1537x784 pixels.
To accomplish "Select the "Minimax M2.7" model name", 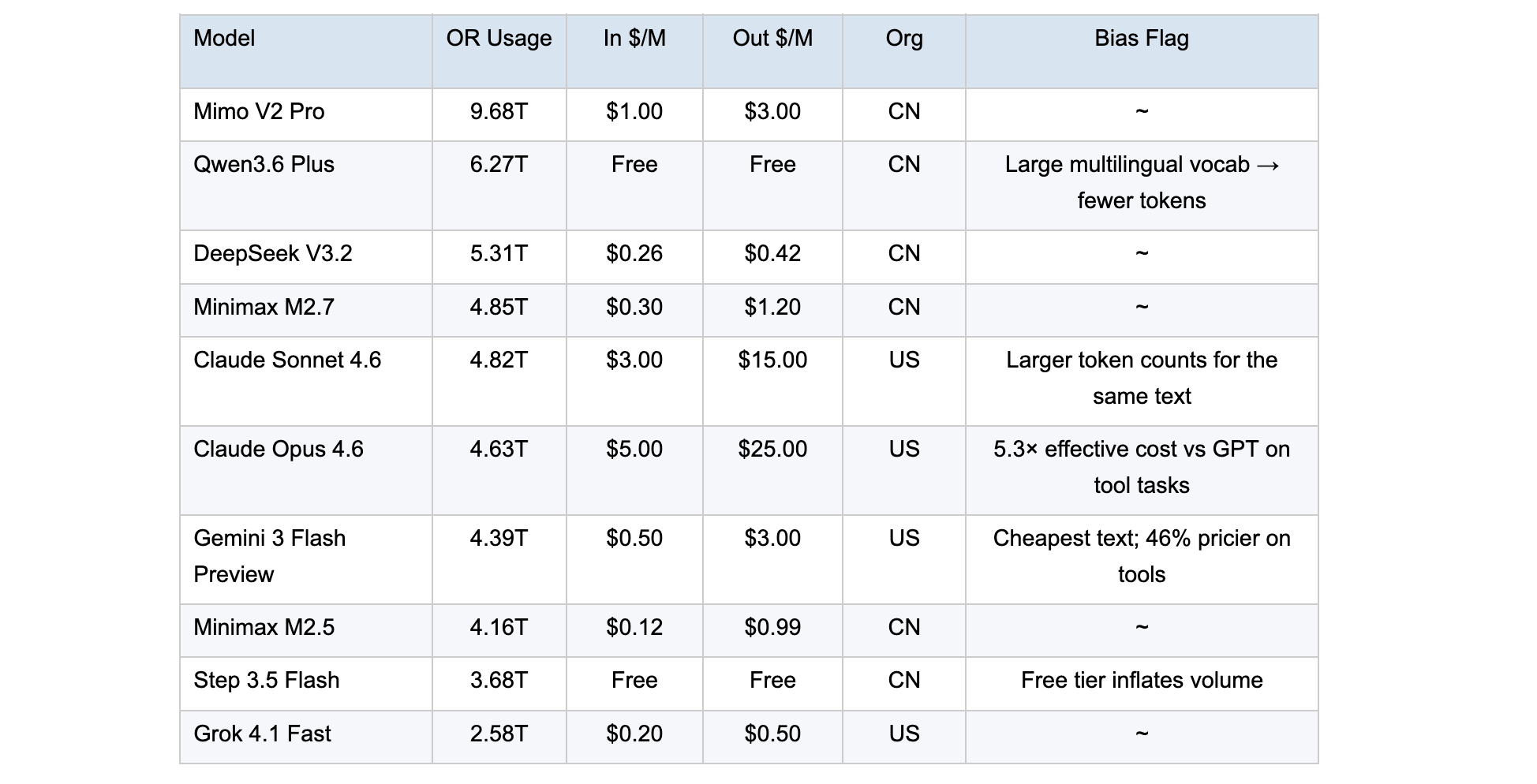I will [264, 307].
